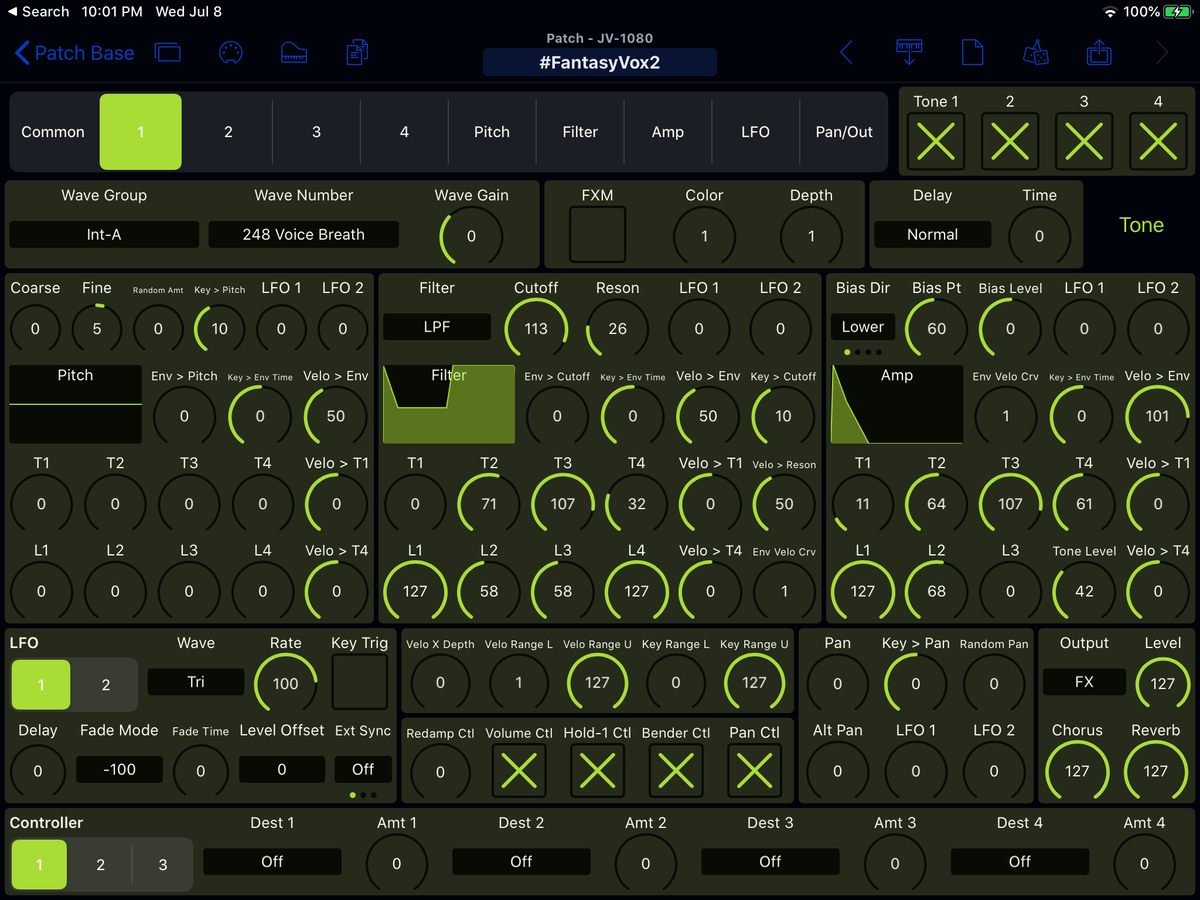Toggle Volume Ctl checkbox
Image resolution: width=1200 pixels, height=900 pixels.
click(x=519, y=771)
